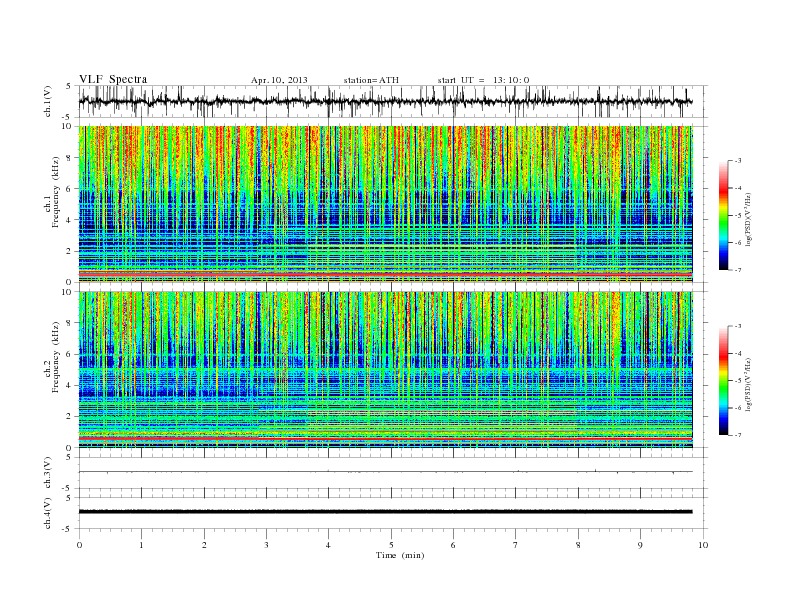The image size is (792, 612).
Task: Click inside the ch.1 spectrogram panel
Action: click(x=385, y=204)
